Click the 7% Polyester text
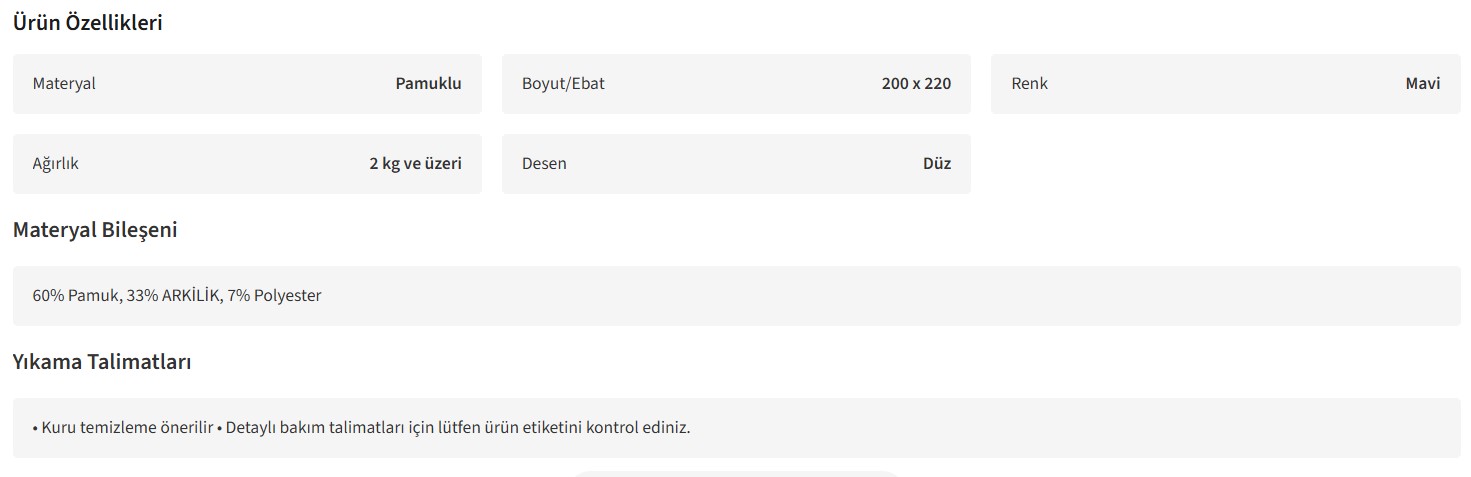 [x=275, y=296]
